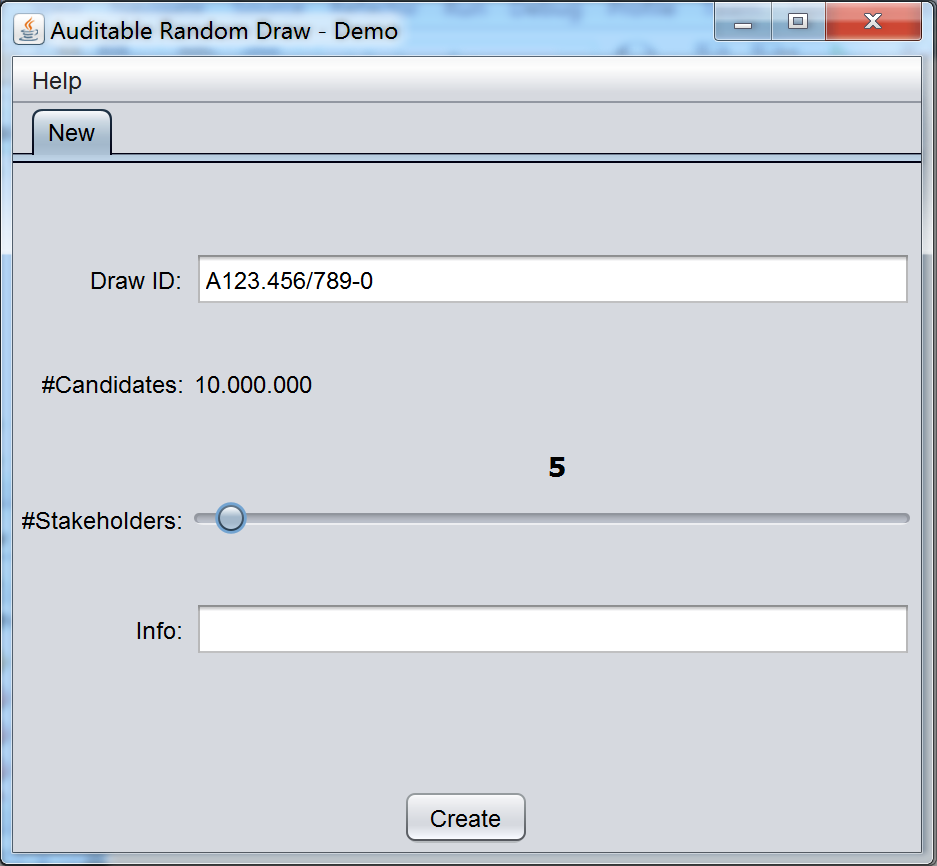937x866 pixels.
Task: Click the Info text field
Action: click(x=553, y=629)
